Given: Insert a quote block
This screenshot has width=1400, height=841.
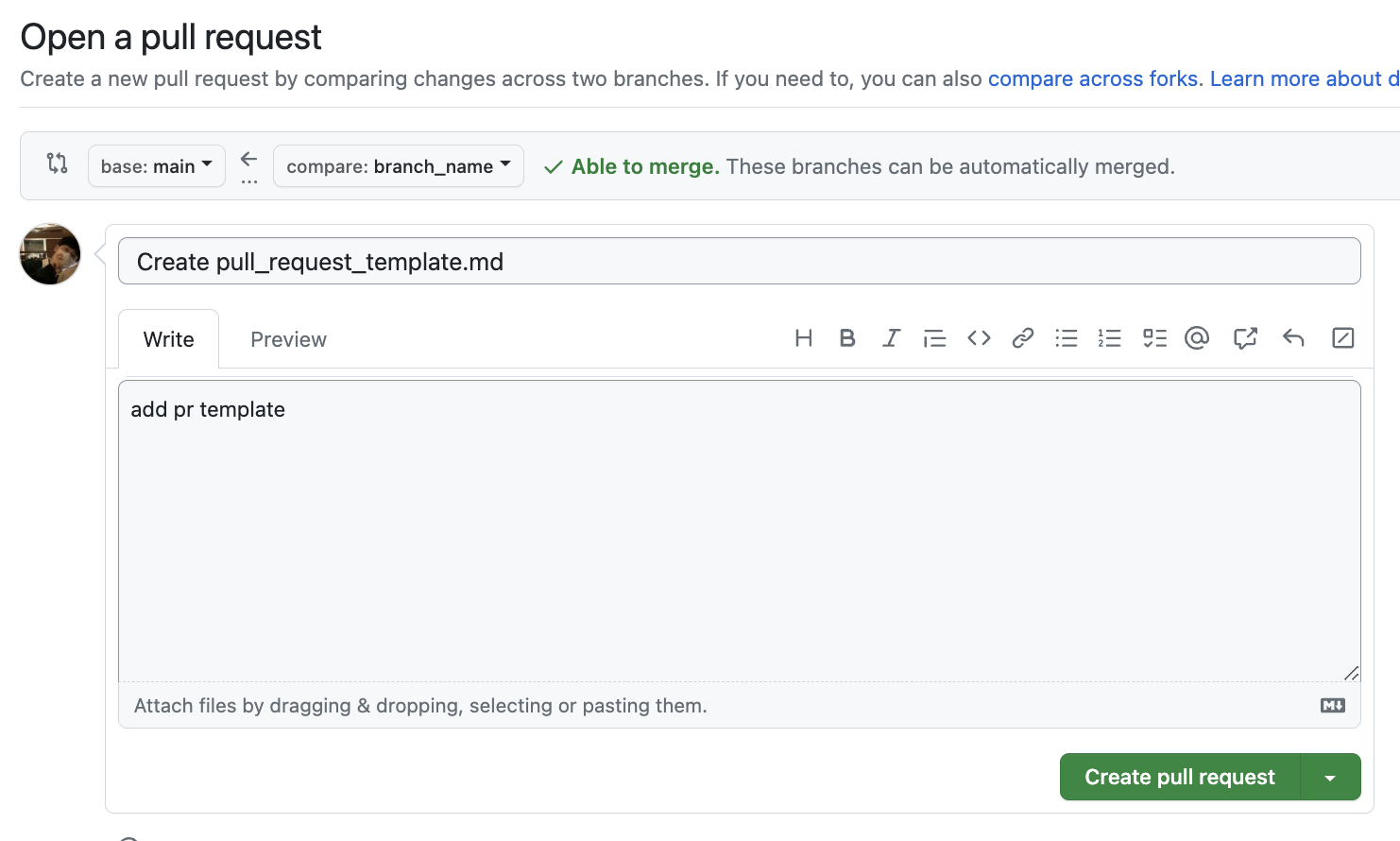Looking at the screenshot, I should (934, 338).
